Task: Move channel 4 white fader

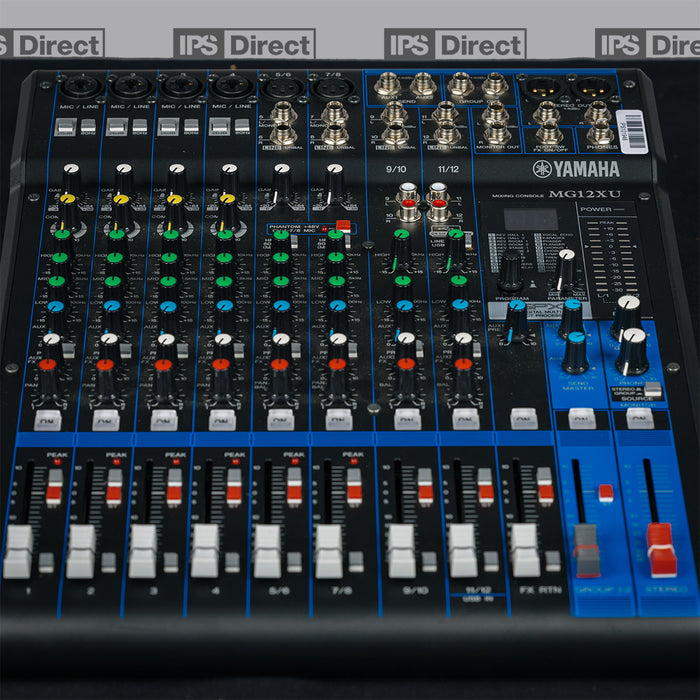Action: click(205, 551)
